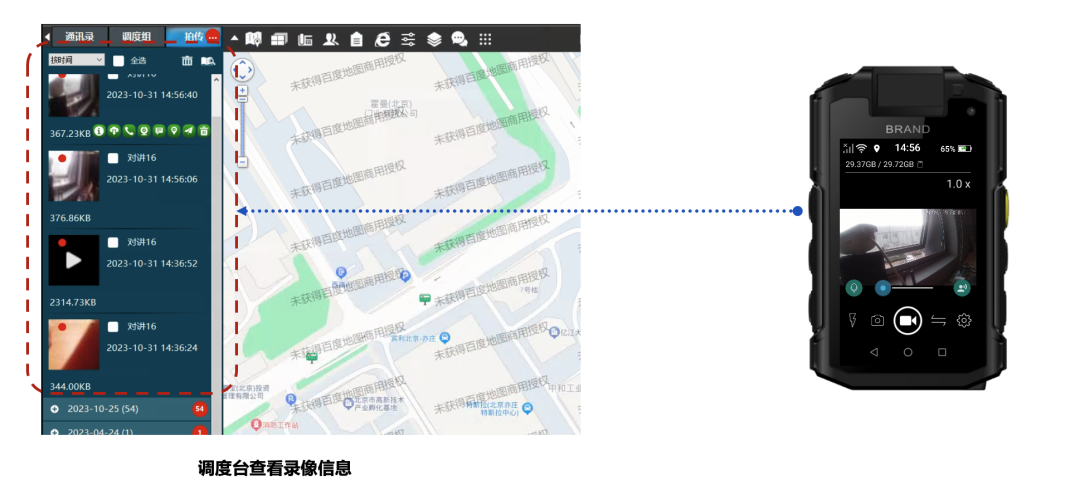1080x490 pixels.
Task: Adjust the device zoom slider handle
Action: [x=882, y=287]
